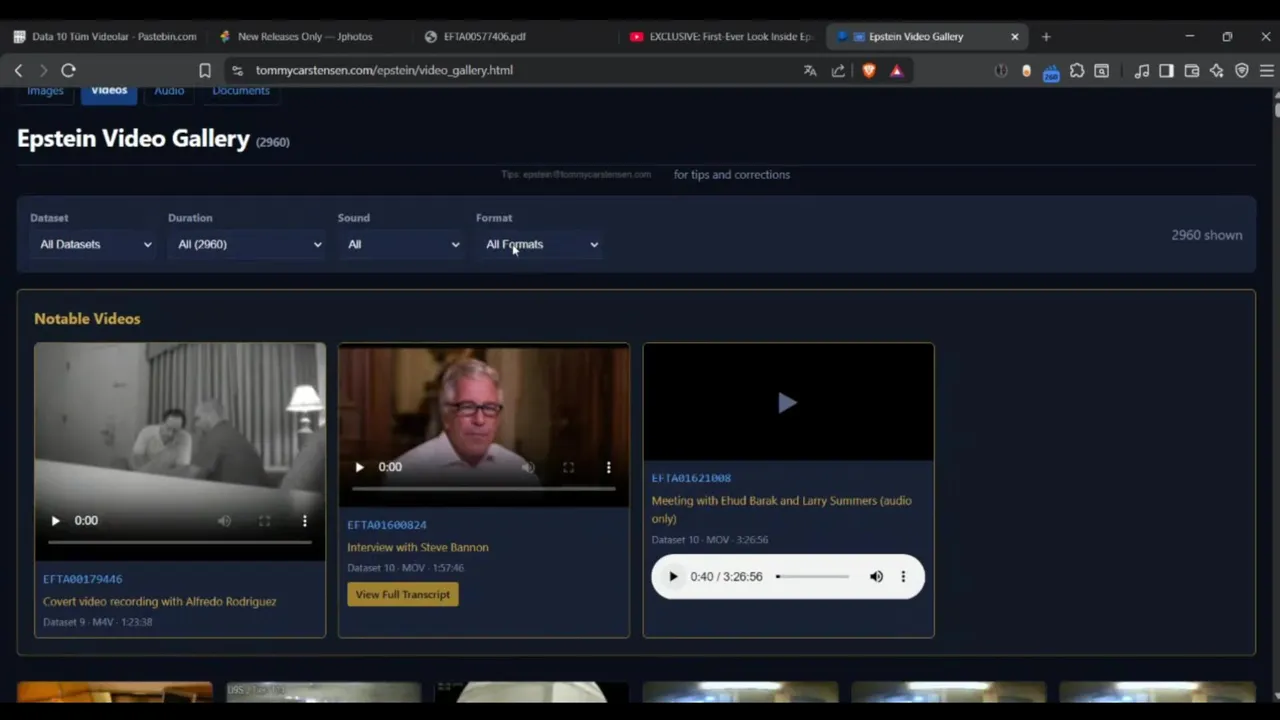Open the Brave Wallet icon
Image resolution: width=1280 pixels, height=720 pixels.
tap(1191, 71)
